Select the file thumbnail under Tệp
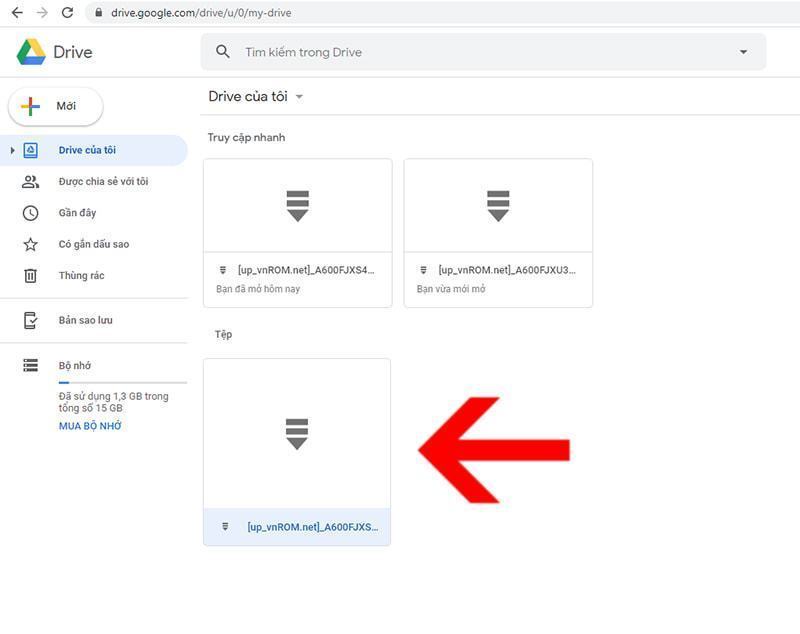The width and height of the screenshot is (800, 634). [x=297, y=434]
